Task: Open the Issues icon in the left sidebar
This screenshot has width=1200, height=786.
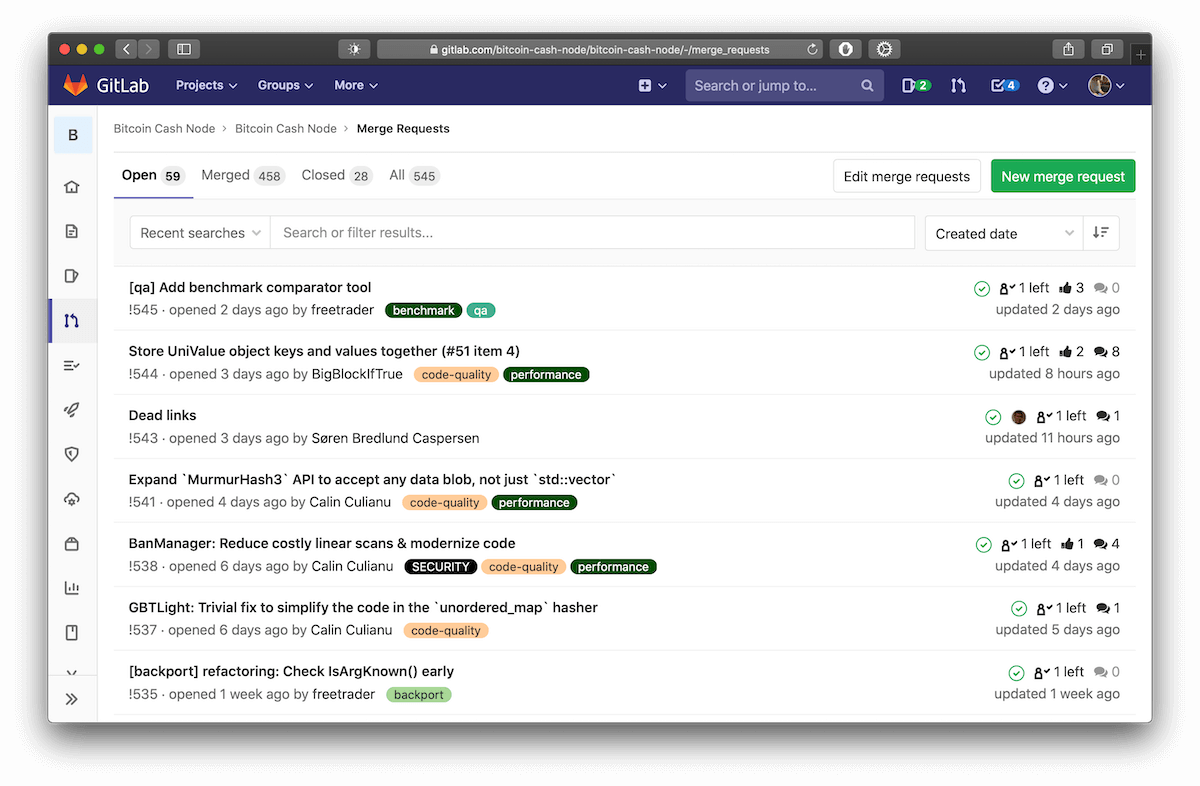Action: click(71, 275)
